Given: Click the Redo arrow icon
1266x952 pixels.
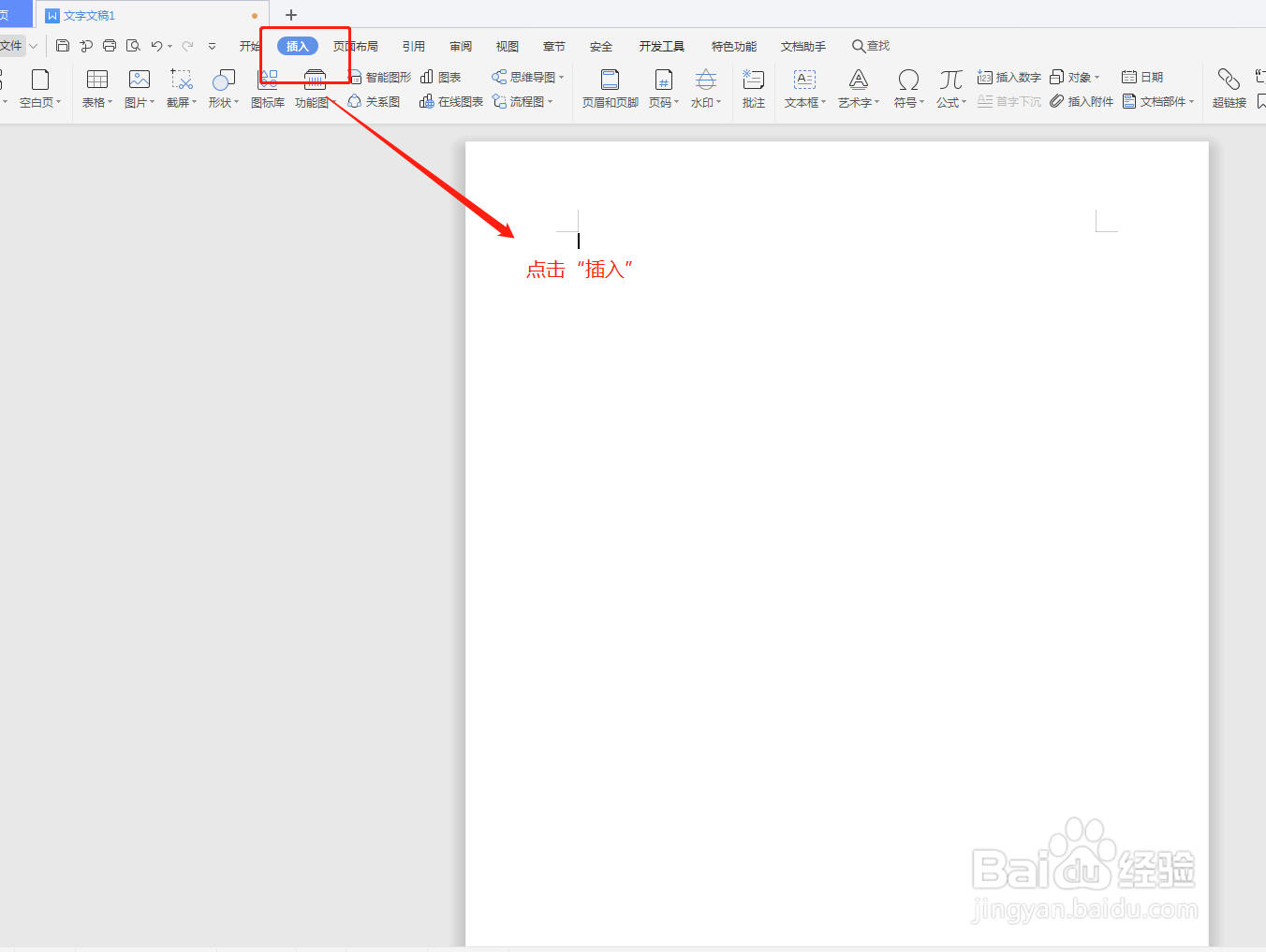Looking at the screenshot, I should click(x=187, y=46).
